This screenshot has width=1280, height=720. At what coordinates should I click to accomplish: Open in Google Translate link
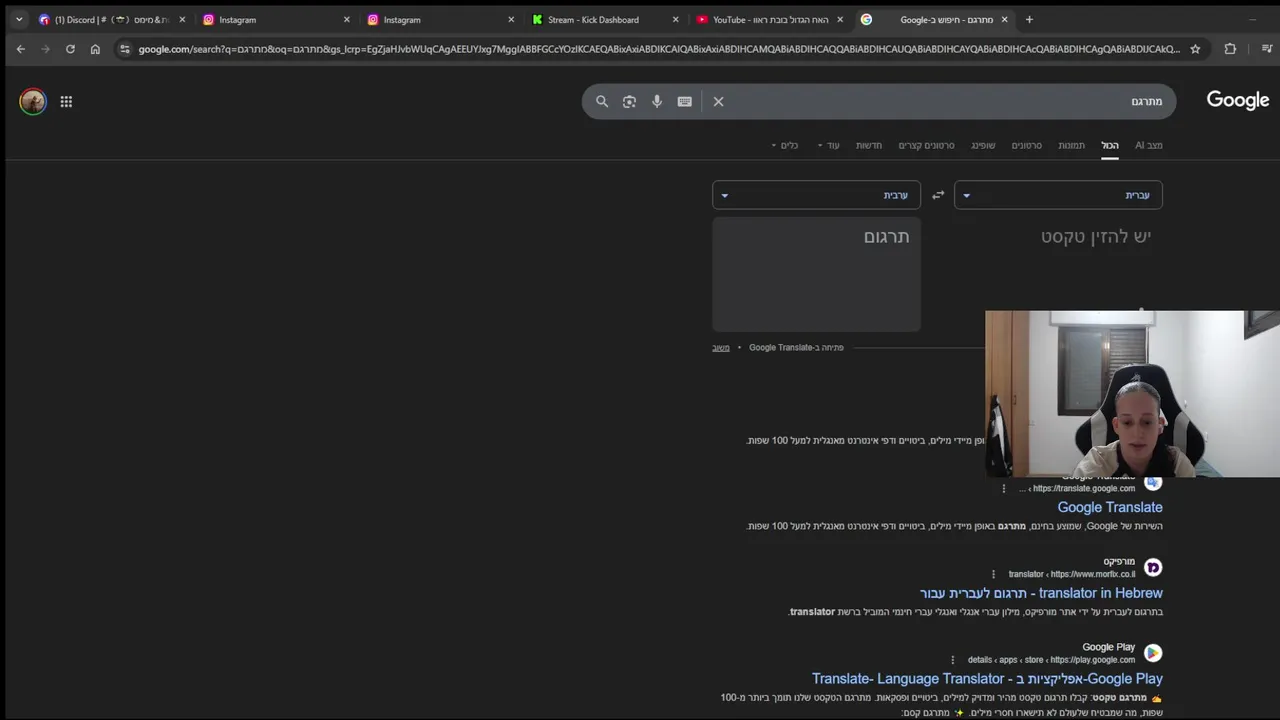coord(796,347)
